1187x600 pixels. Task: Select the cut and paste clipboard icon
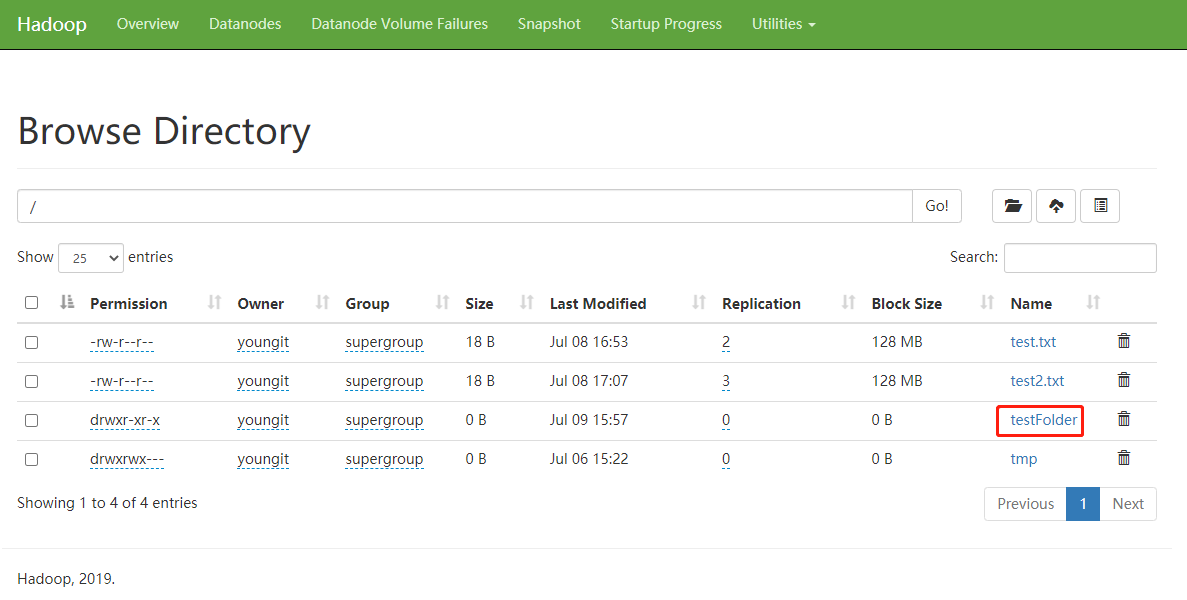click(x=1099, y=205)
